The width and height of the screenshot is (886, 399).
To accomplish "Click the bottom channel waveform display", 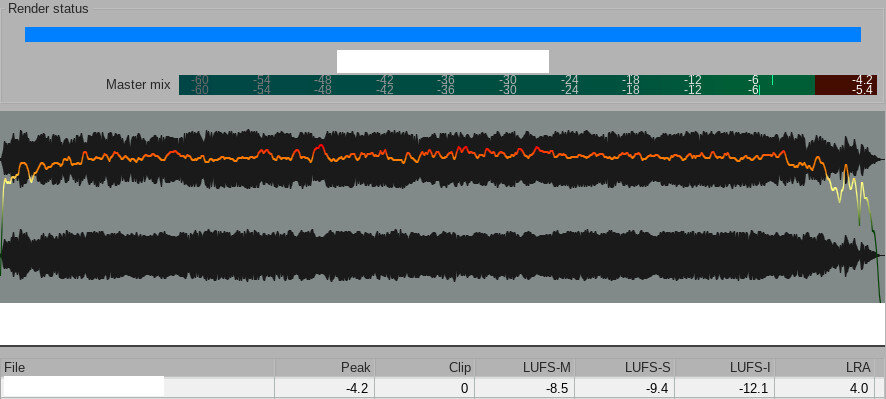I will coord(442,255).
